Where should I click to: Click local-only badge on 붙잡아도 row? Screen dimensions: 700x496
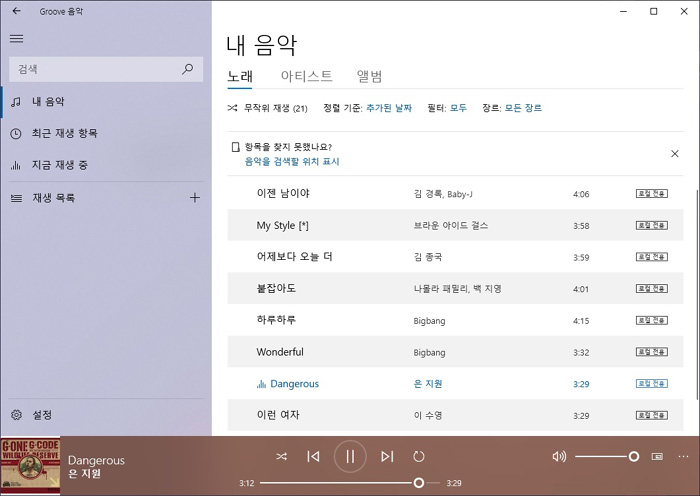652,288
